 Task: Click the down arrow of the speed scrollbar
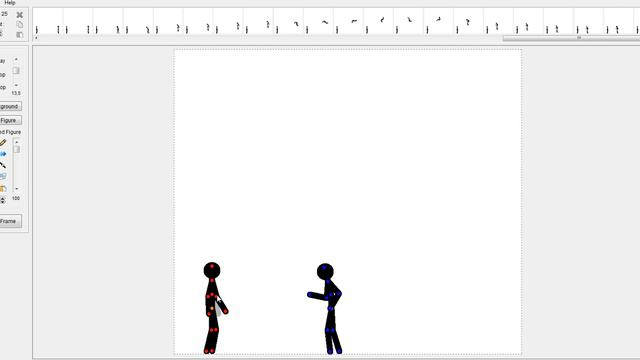[16, 85]
